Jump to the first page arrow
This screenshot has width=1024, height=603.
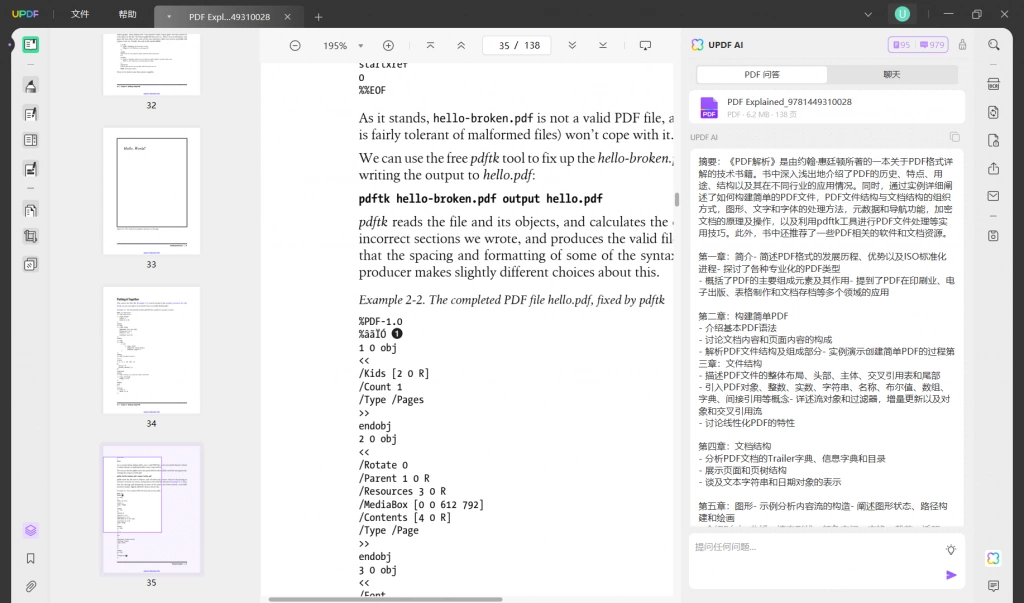click(430, 45)
